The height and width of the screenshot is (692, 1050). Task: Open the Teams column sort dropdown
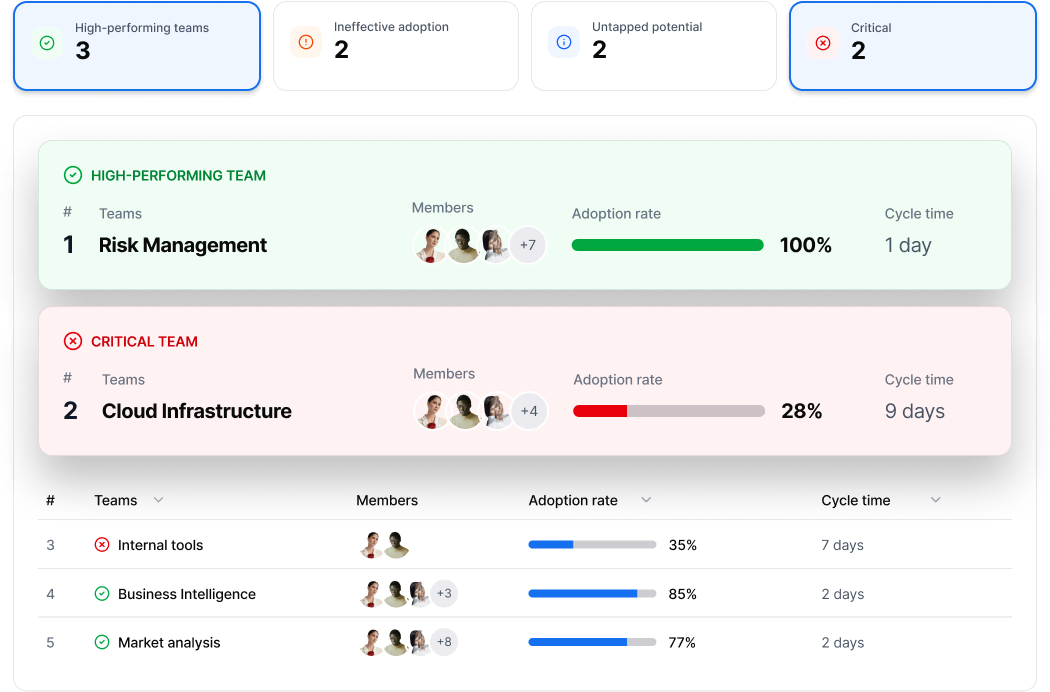pyautogui.click(x=158, y=500)
